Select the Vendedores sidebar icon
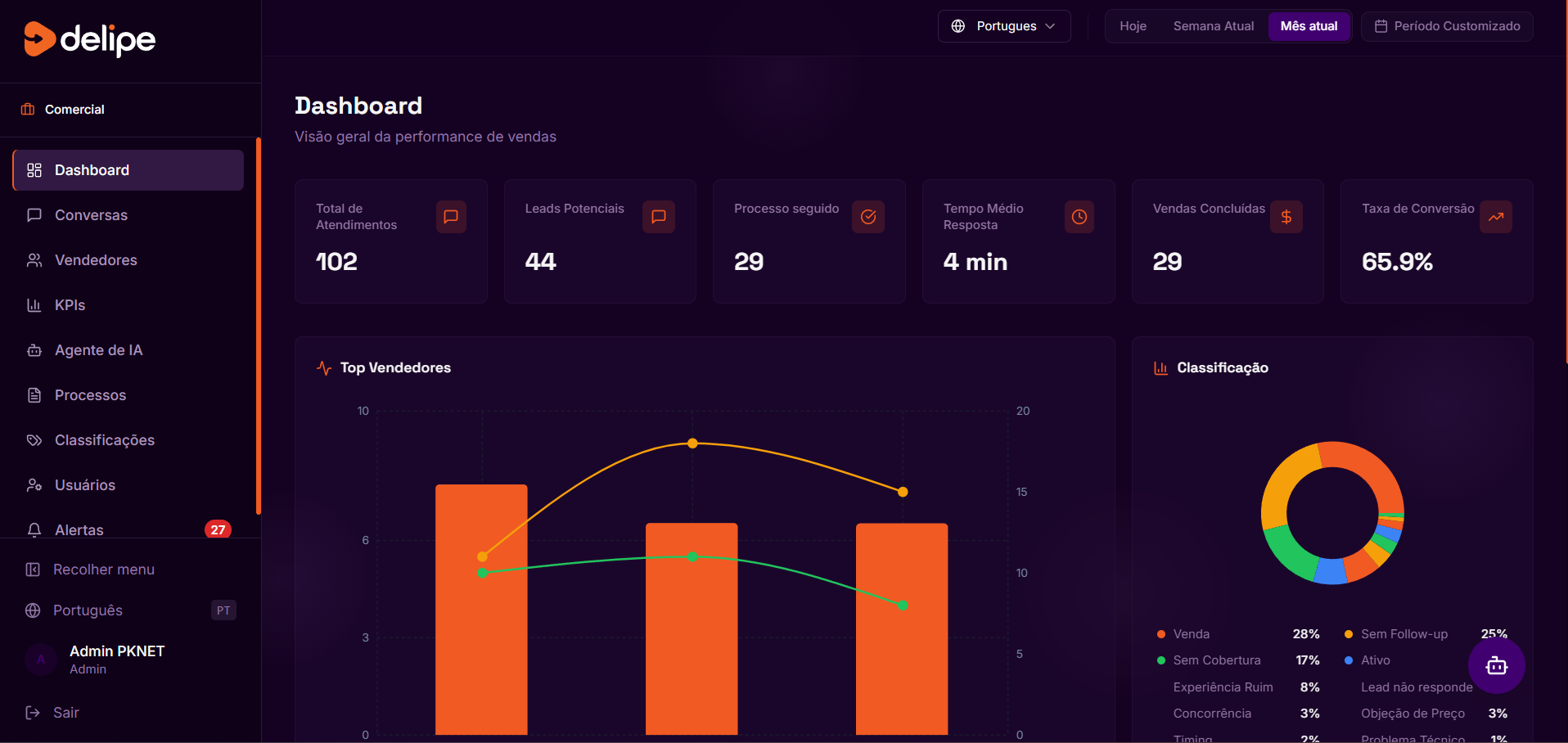The height and width of the screenshot is (743, 1568). (x=96, y=259)
